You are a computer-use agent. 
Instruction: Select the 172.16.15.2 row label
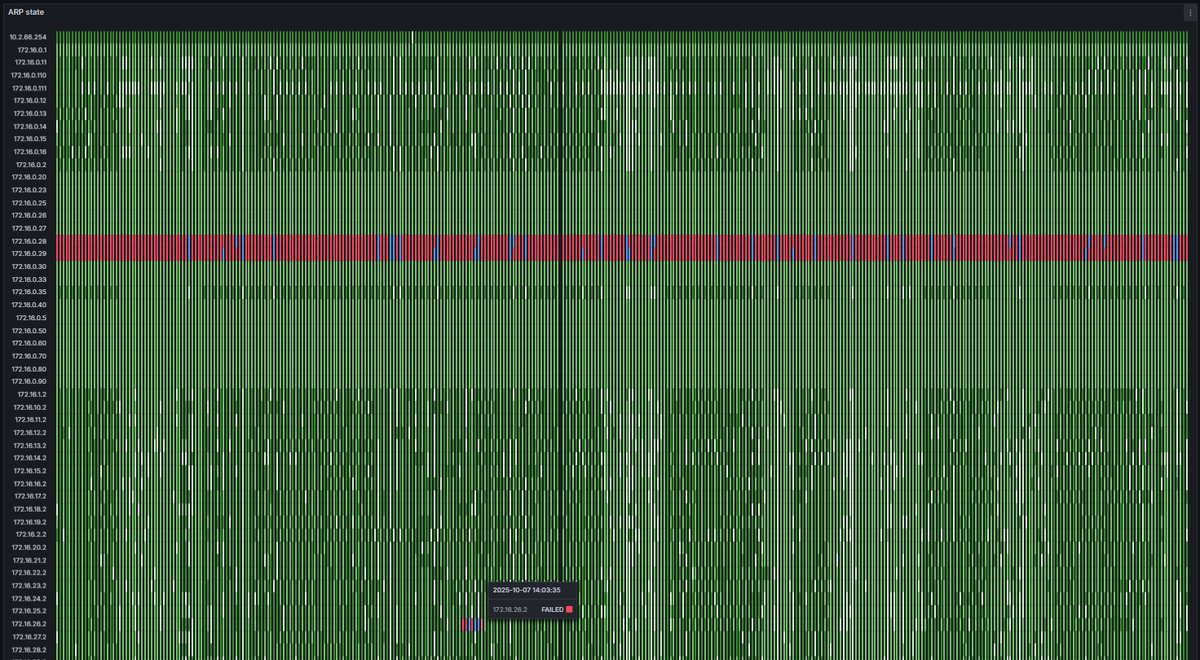[30, 471]
